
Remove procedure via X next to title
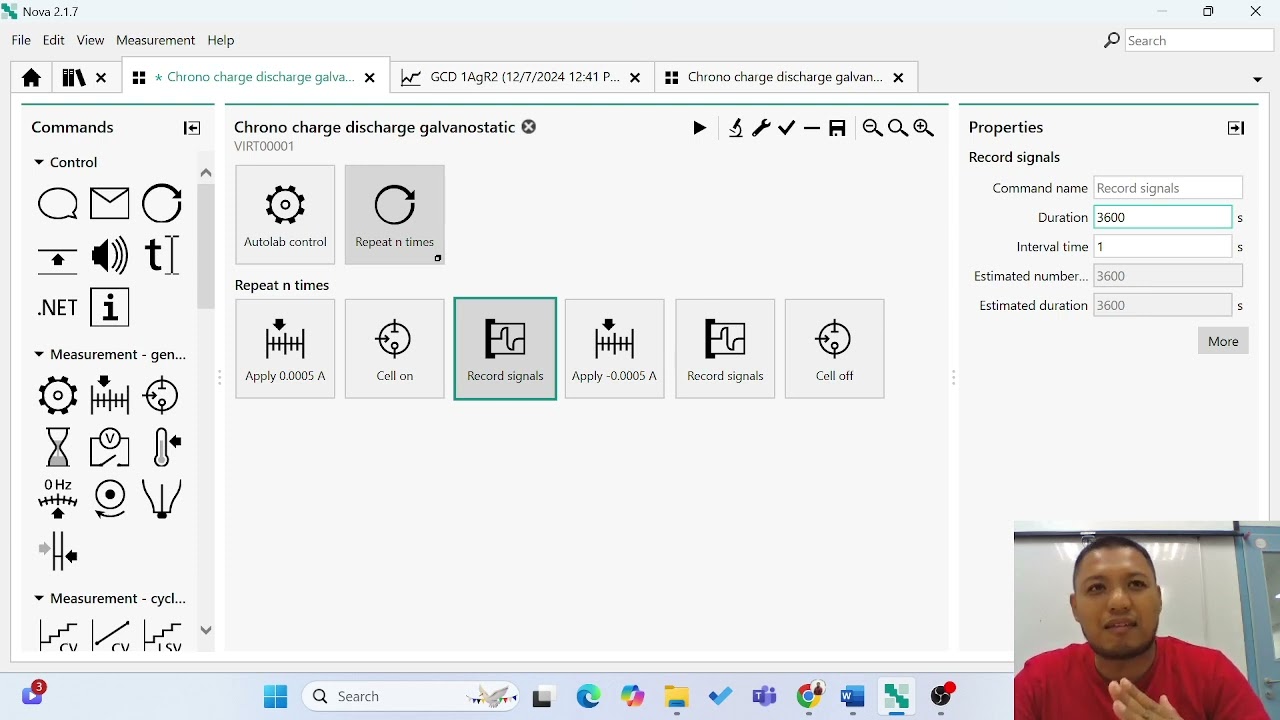click(529, 127)
